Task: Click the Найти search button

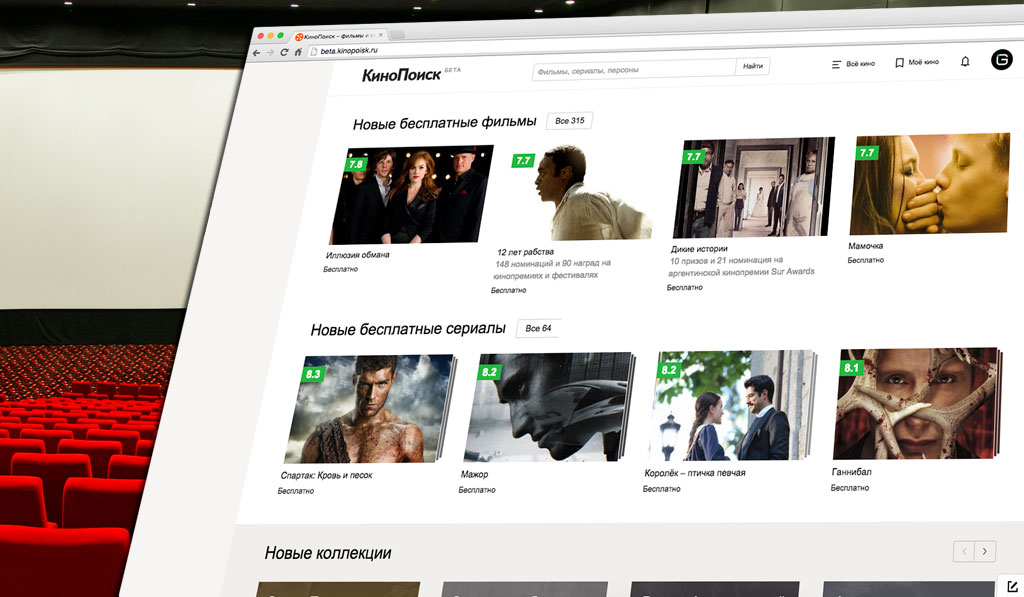Action: coord(752,66)
